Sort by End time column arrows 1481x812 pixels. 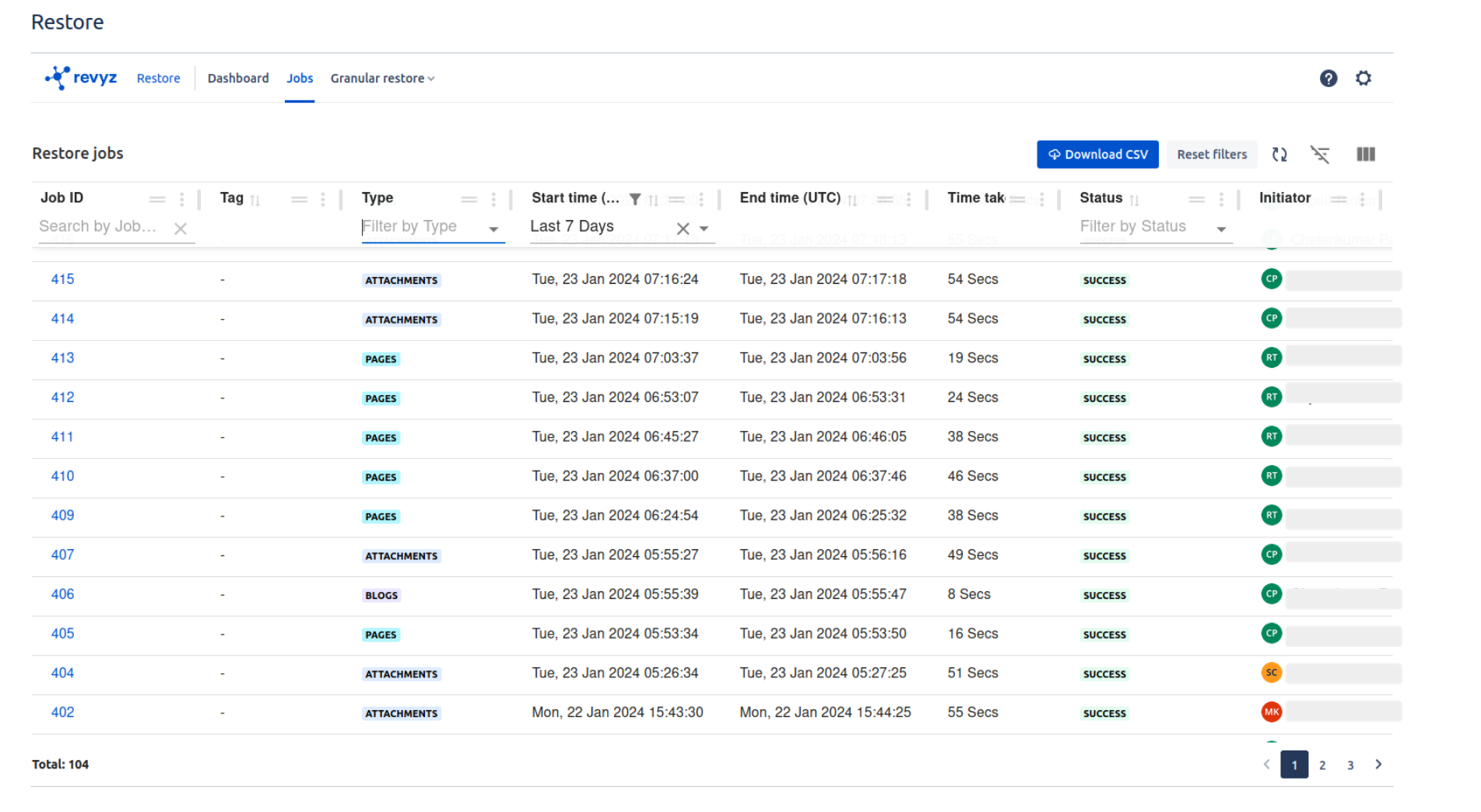coord(852,200)
